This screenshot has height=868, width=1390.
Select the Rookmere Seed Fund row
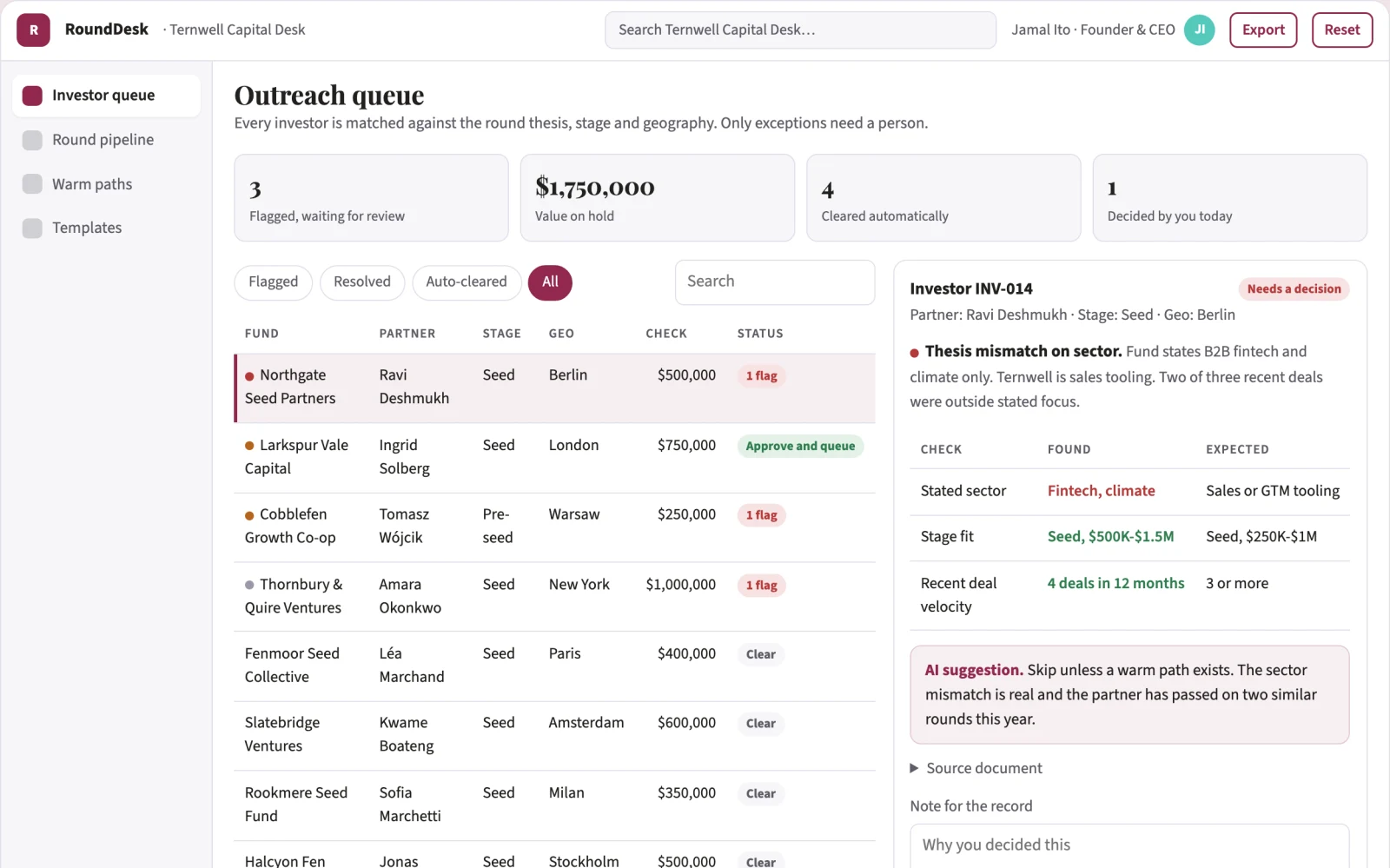coord(554,805)
